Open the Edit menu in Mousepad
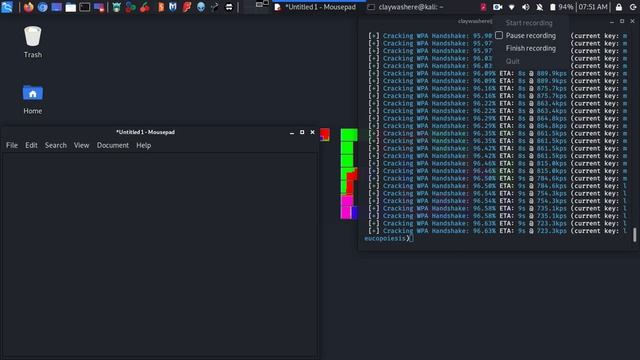Image resolution: width=640 pixels, height=360 pixels. (x=31, y=145)
